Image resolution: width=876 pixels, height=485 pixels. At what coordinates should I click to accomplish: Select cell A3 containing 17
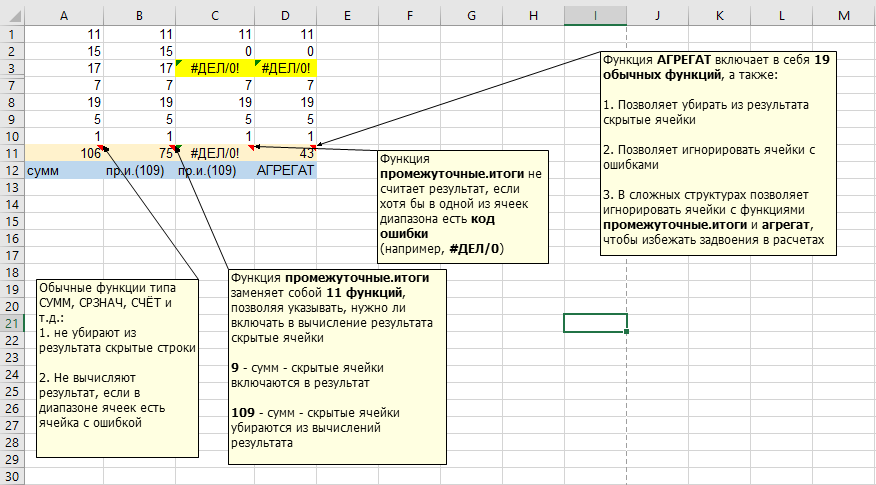pyautogui.click(x=64, y=68)
